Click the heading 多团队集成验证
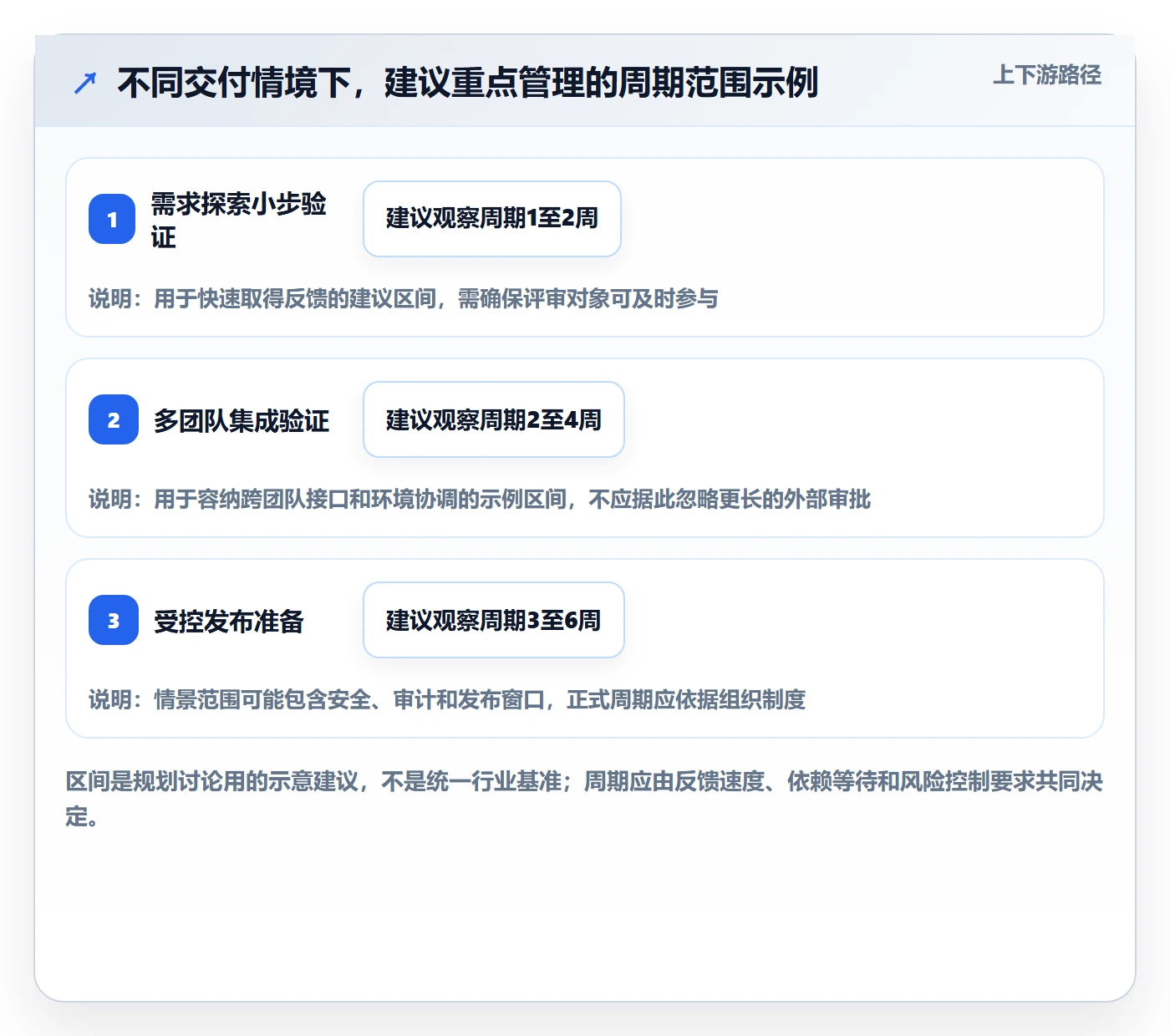This screenshot has height=1036, width=1170. click(x=242, y=420)
